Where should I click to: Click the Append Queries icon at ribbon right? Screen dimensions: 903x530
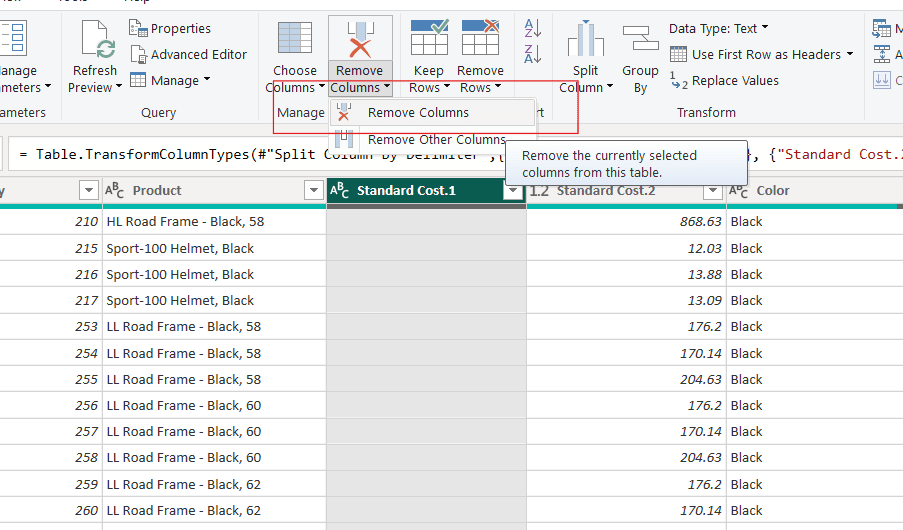882,54
